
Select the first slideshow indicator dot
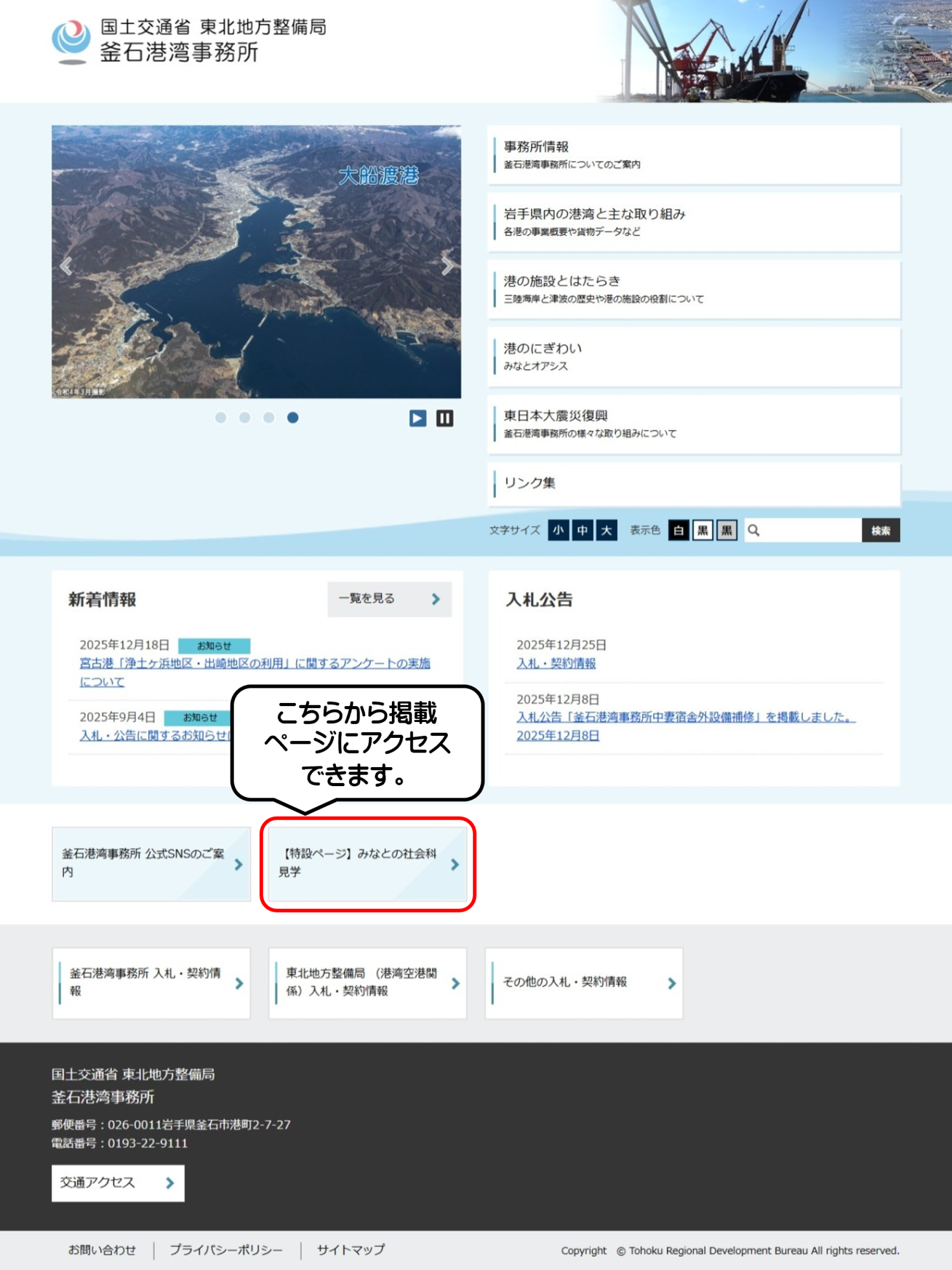tap(220, 418)
